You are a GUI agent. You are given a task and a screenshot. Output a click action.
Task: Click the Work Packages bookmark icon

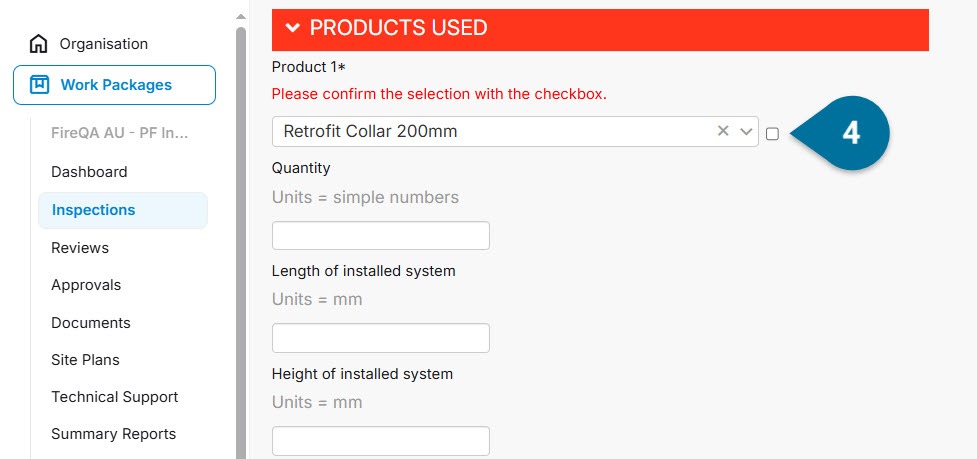point(39,85)
